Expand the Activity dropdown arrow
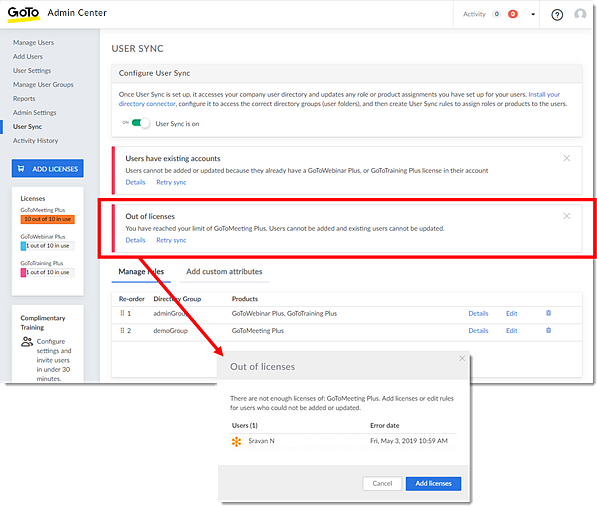Viewport: 597px width, 506px height. click(533, 14)
